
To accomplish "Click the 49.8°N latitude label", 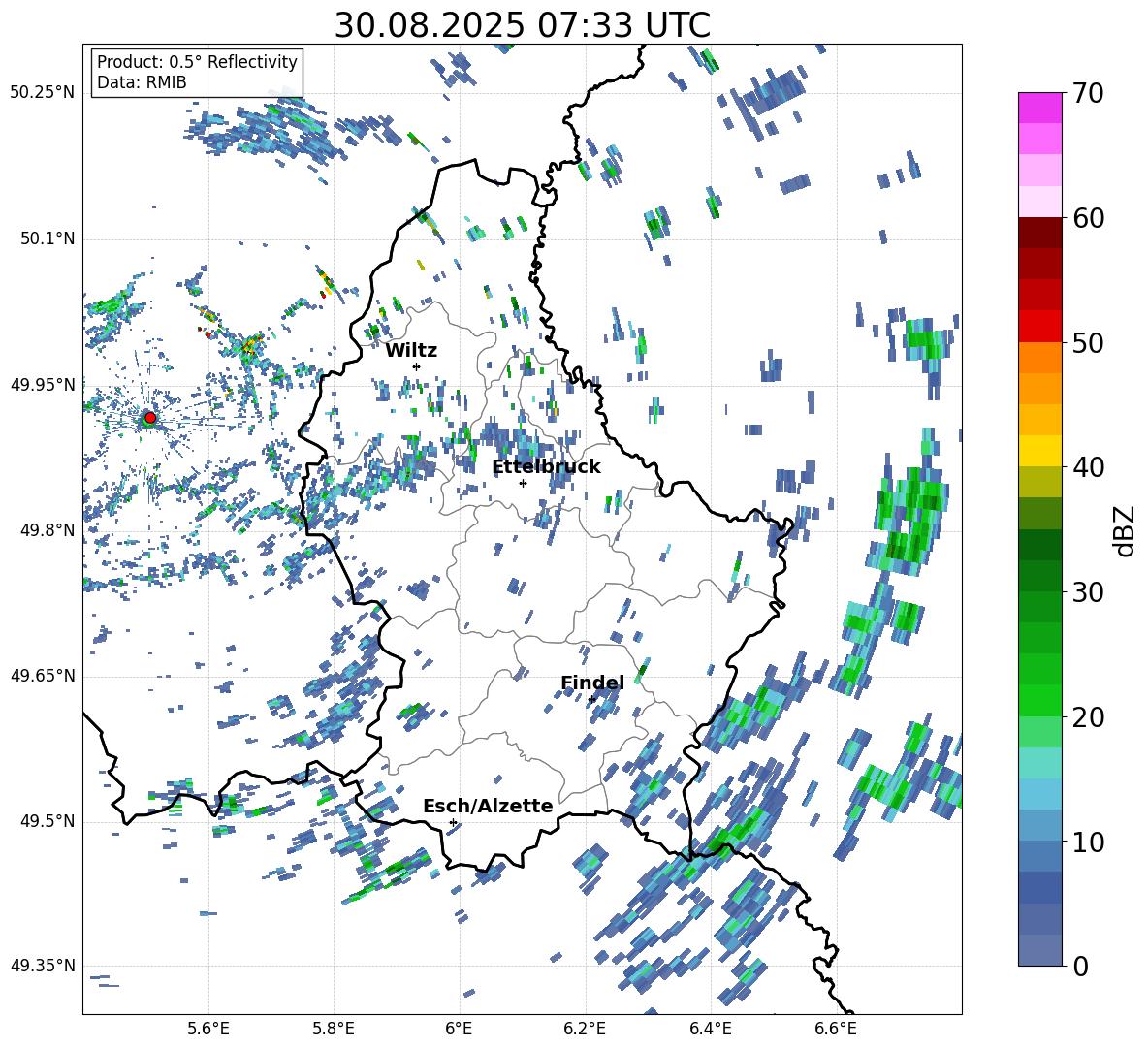I will [47, 529].
